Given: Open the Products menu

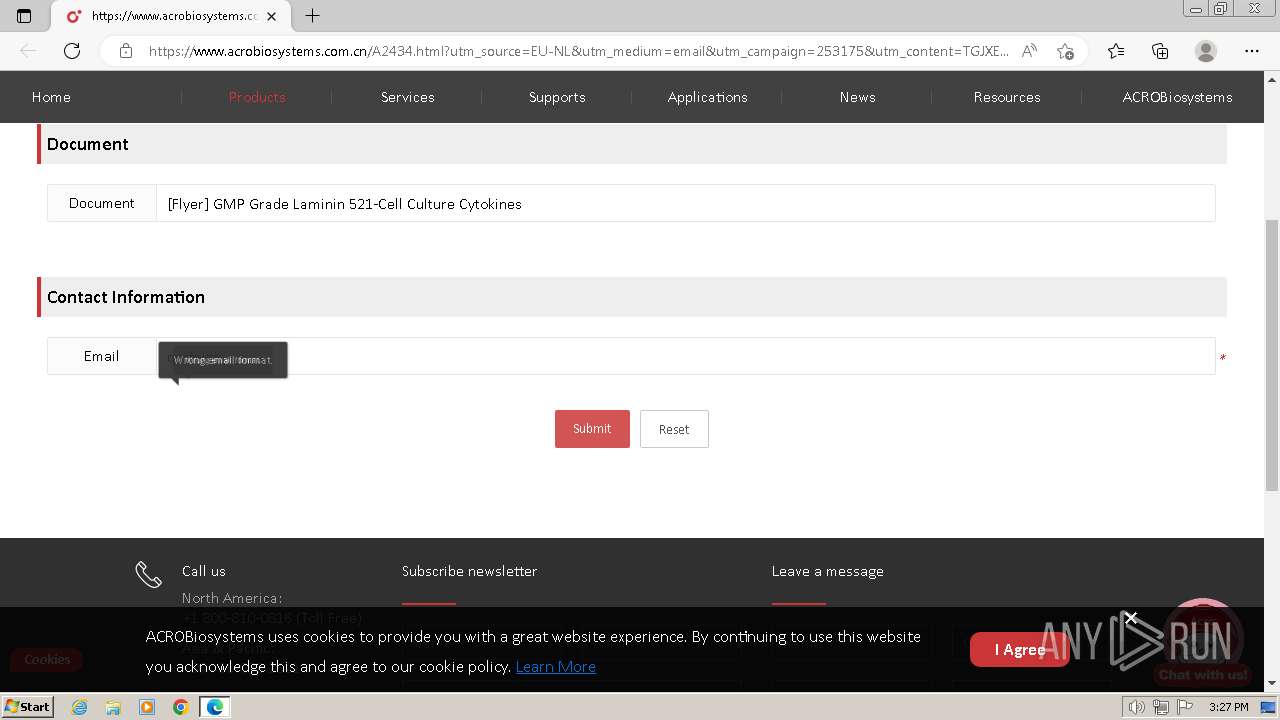Looking at the screenshot, I should [x=257, y=97].
